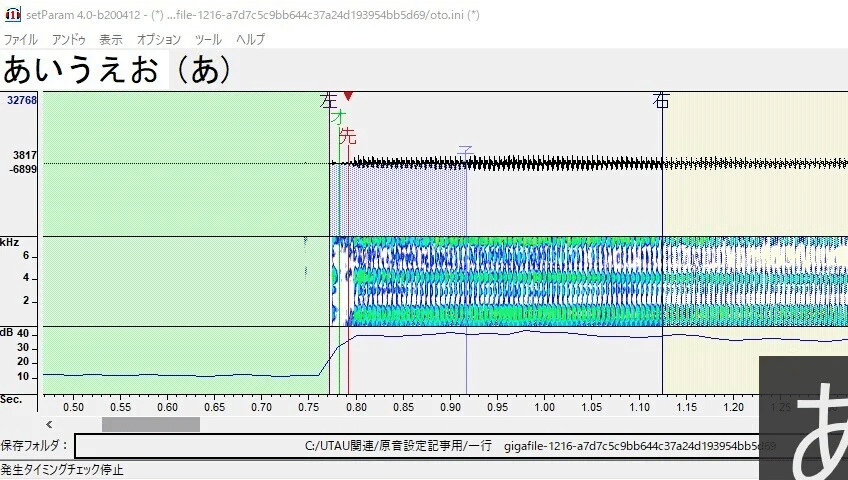Click the 1.20 second mark on time ruler
Image resolution: width=848 pixels, height=480 pixels.
click(733, 408)
